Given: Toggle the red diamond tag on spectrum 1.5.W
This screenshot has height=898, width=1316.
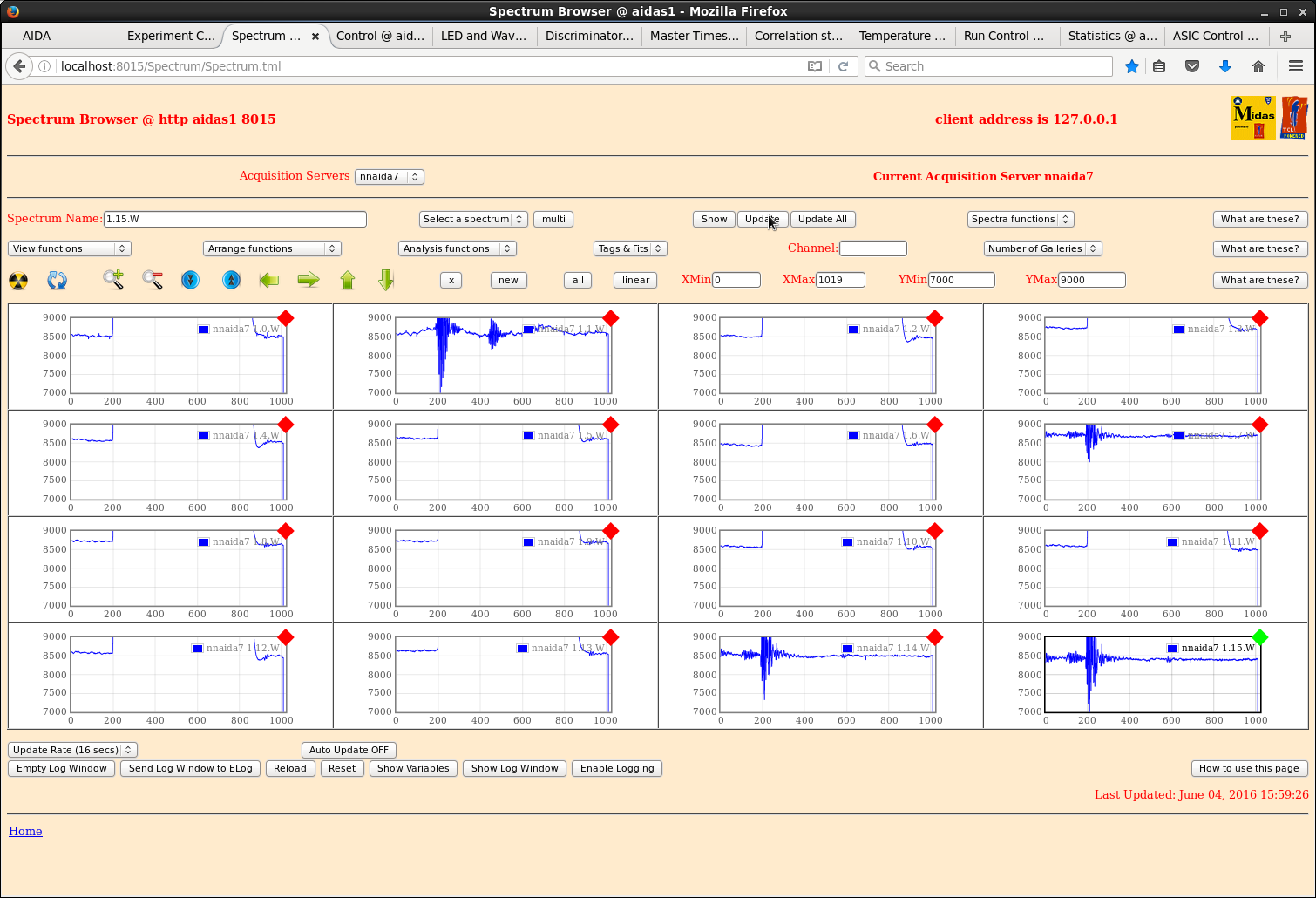Looking at the screenshot, I should point(610,425).
